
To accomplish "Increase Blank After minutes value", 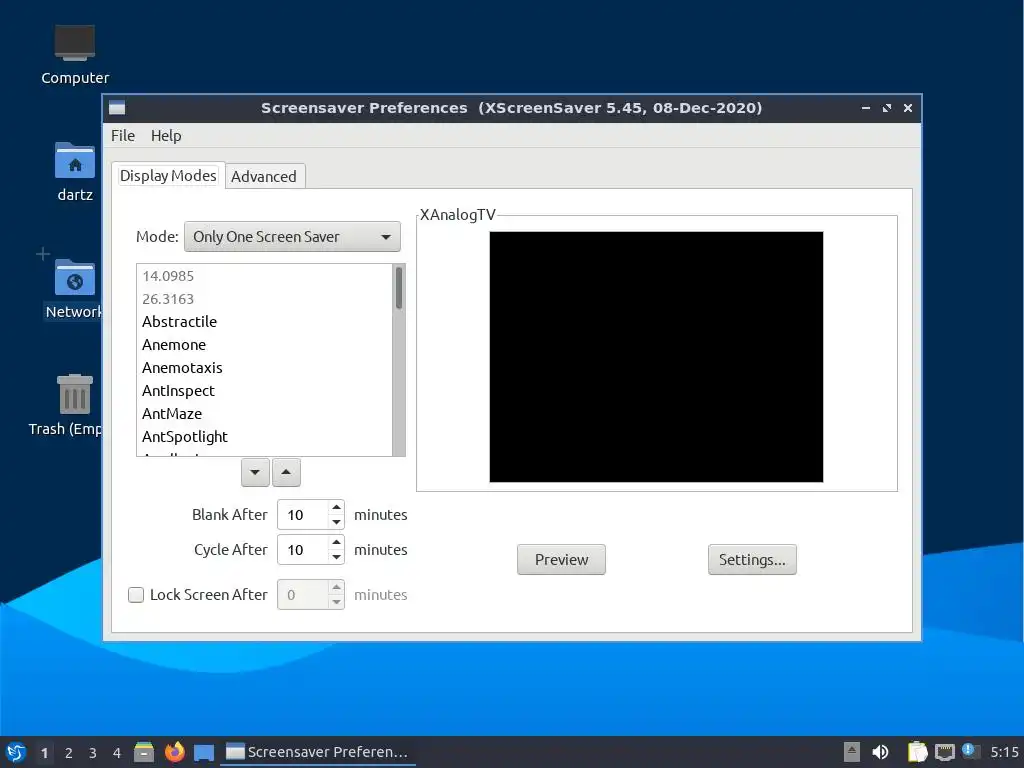I will [336, 507].
